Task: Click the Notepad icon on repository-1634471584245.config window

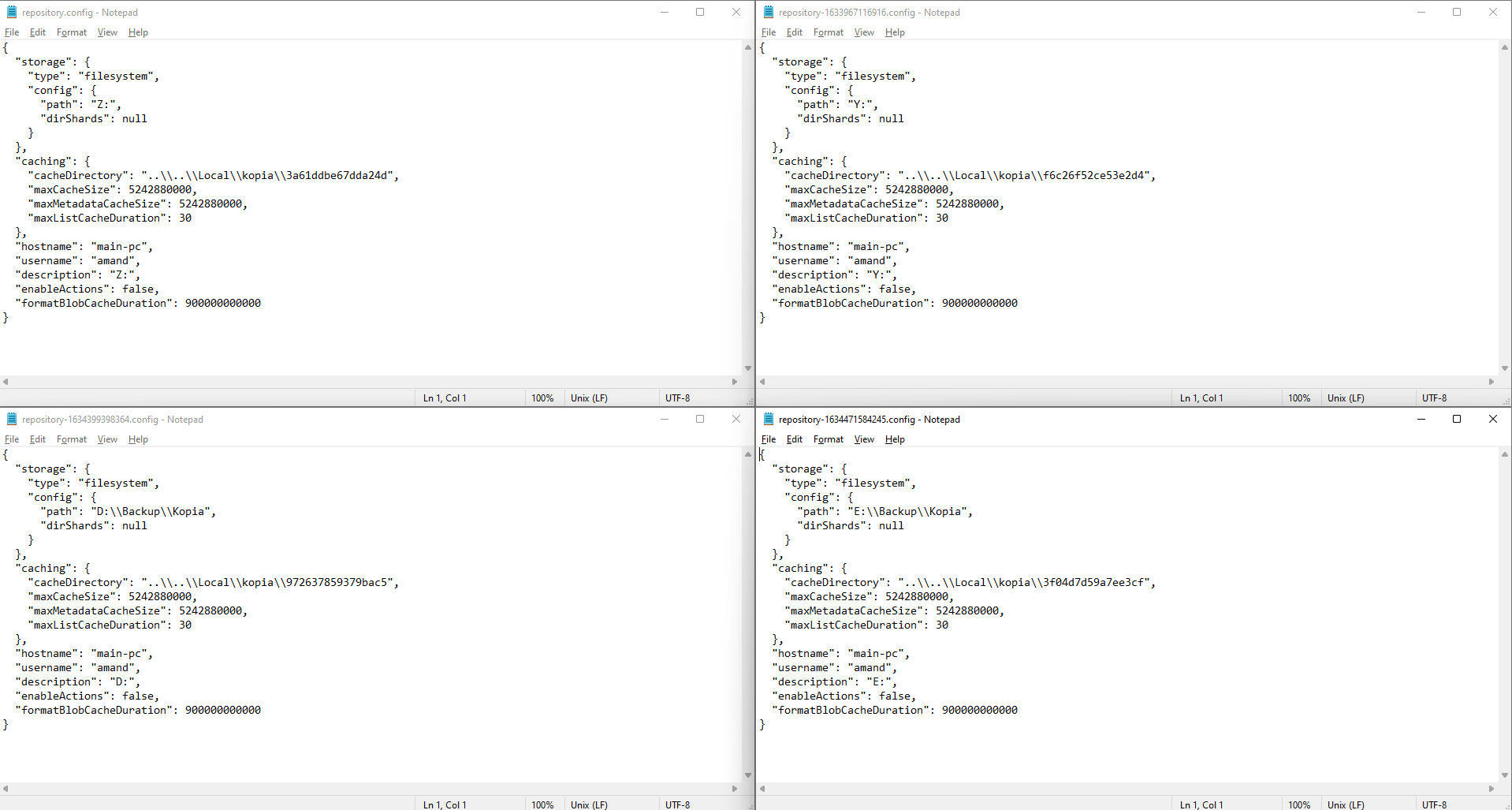Action: [769, 419]
